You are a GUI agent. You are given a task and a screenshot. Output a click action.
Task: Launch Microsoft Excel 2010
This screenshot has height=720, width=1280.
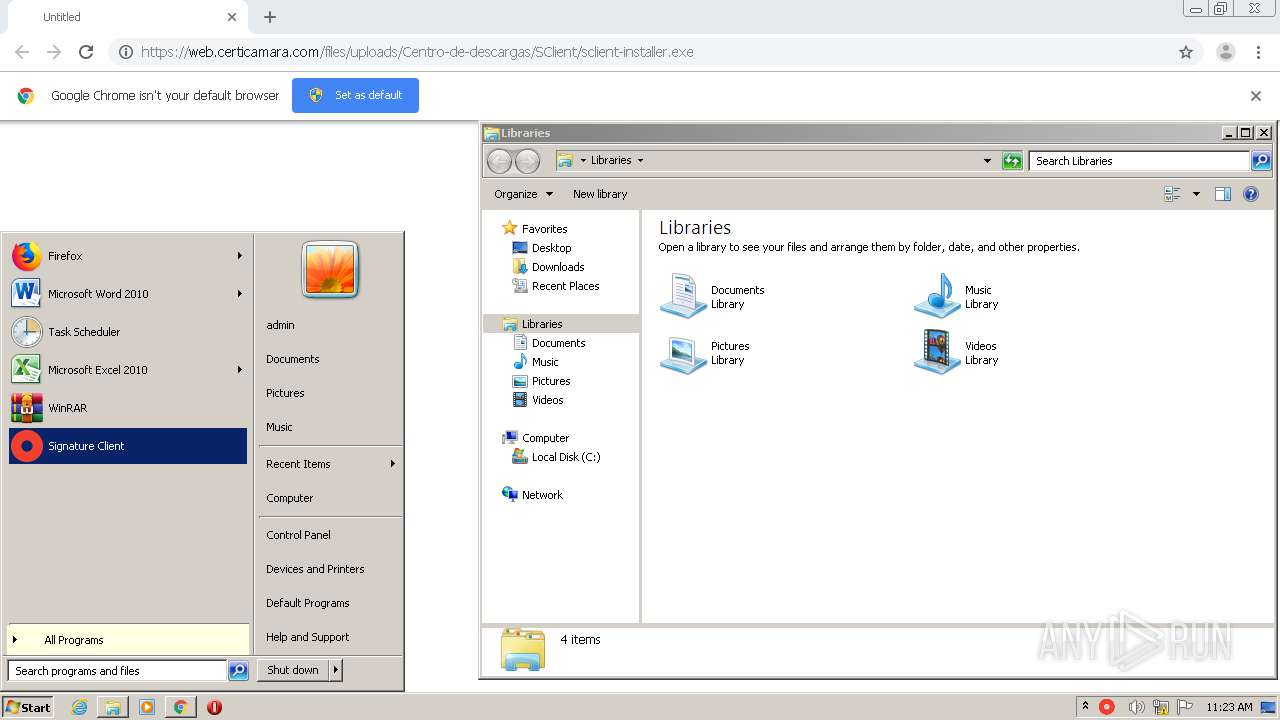click(x=128, y=370)
